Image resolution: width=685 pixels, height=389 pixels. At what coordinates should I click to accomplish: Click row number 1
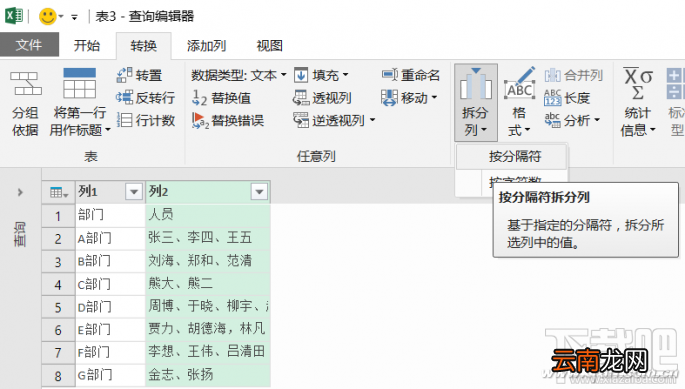click(58, 216)
